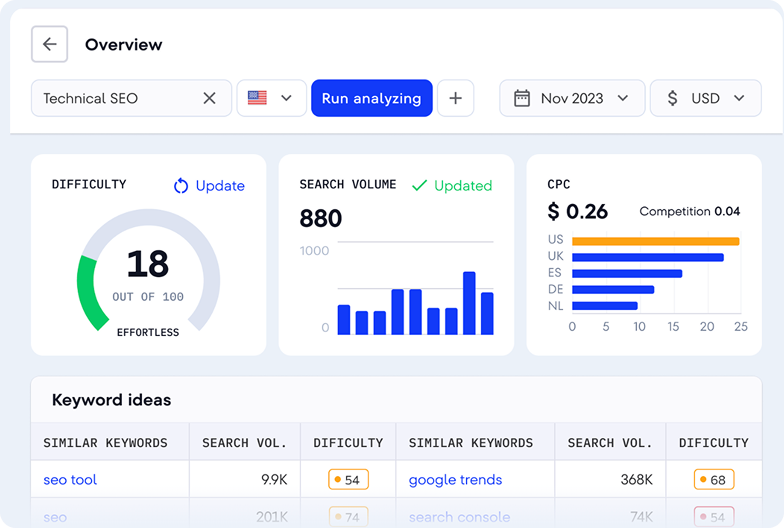Click the plus button beside Run analyzing
This screenshot has height=528, width=784.
point(455,98)
